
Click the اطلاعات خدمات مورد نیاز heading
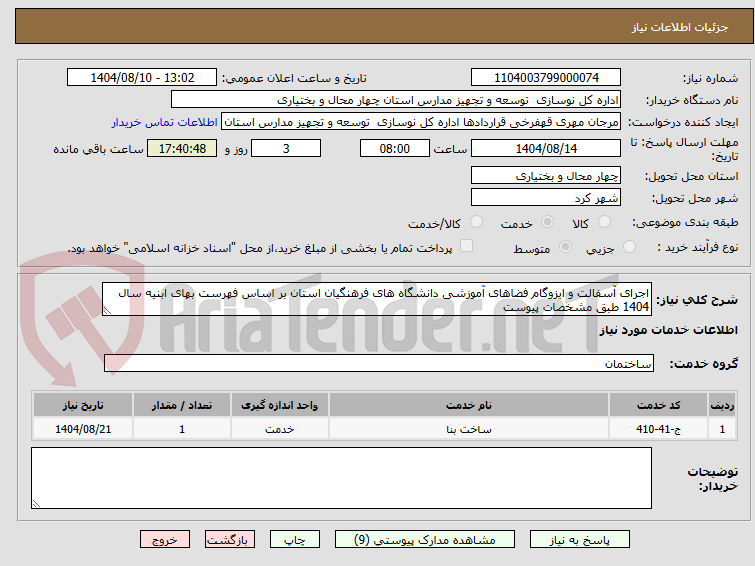tap(668, 330)
